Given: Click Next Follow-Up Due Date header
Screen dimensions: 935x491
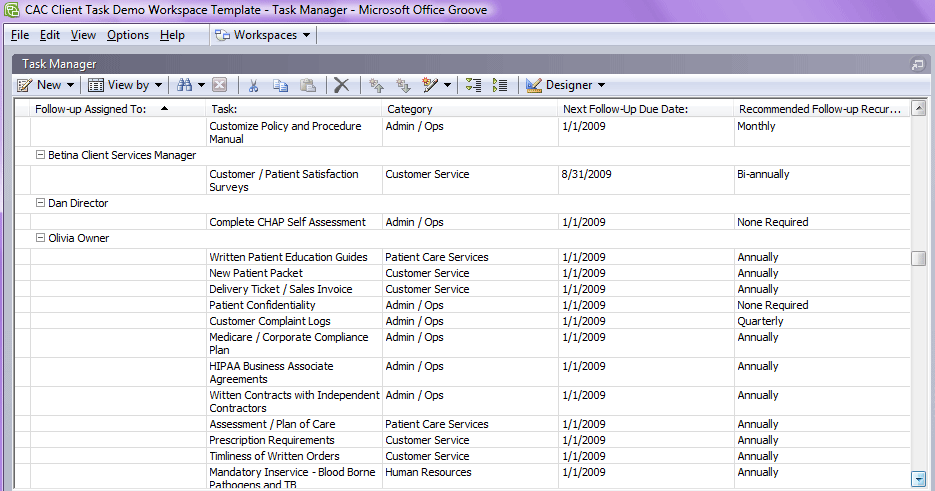Looking at the screenshot, I should click(645, 109).
